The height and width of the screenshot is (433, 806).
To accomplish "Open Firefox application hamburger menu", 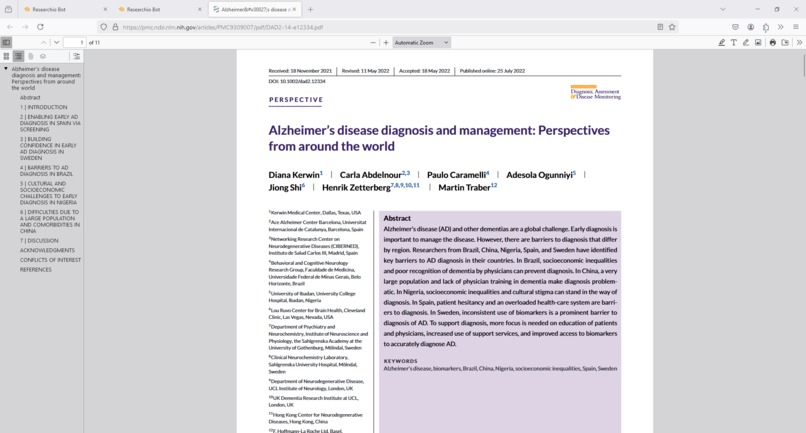I will pyautogui.click(x=796, y=27).
